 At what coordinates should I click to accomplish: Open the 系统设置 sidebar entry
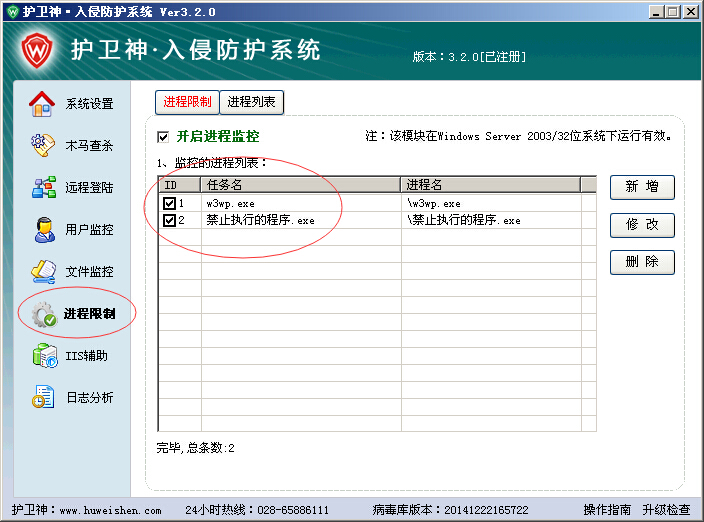click(89, 104)
